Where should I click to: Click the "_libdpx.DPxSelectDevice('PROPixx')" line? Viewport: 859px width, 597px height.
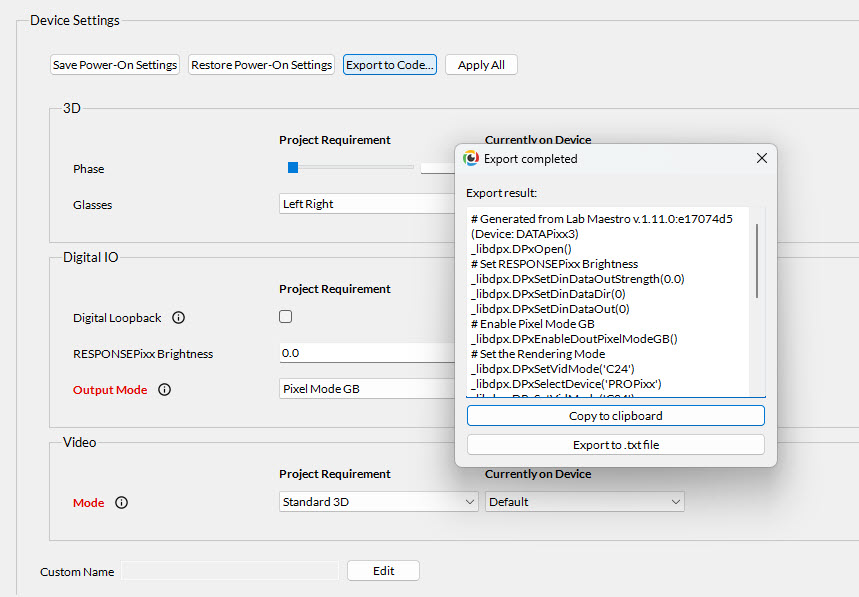click(566, 383)
